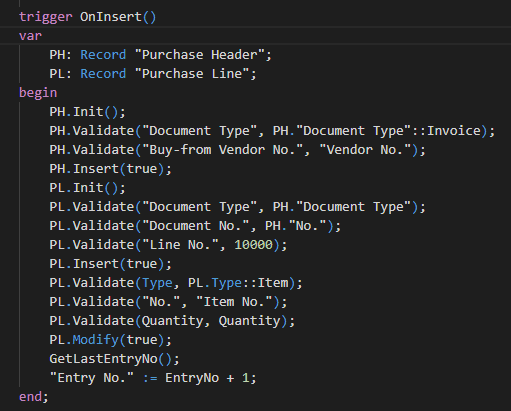This screenshot has height=411, width=511.
Task: Click the GetLastEntryNo(); call
Action: [x=114, y=359]
